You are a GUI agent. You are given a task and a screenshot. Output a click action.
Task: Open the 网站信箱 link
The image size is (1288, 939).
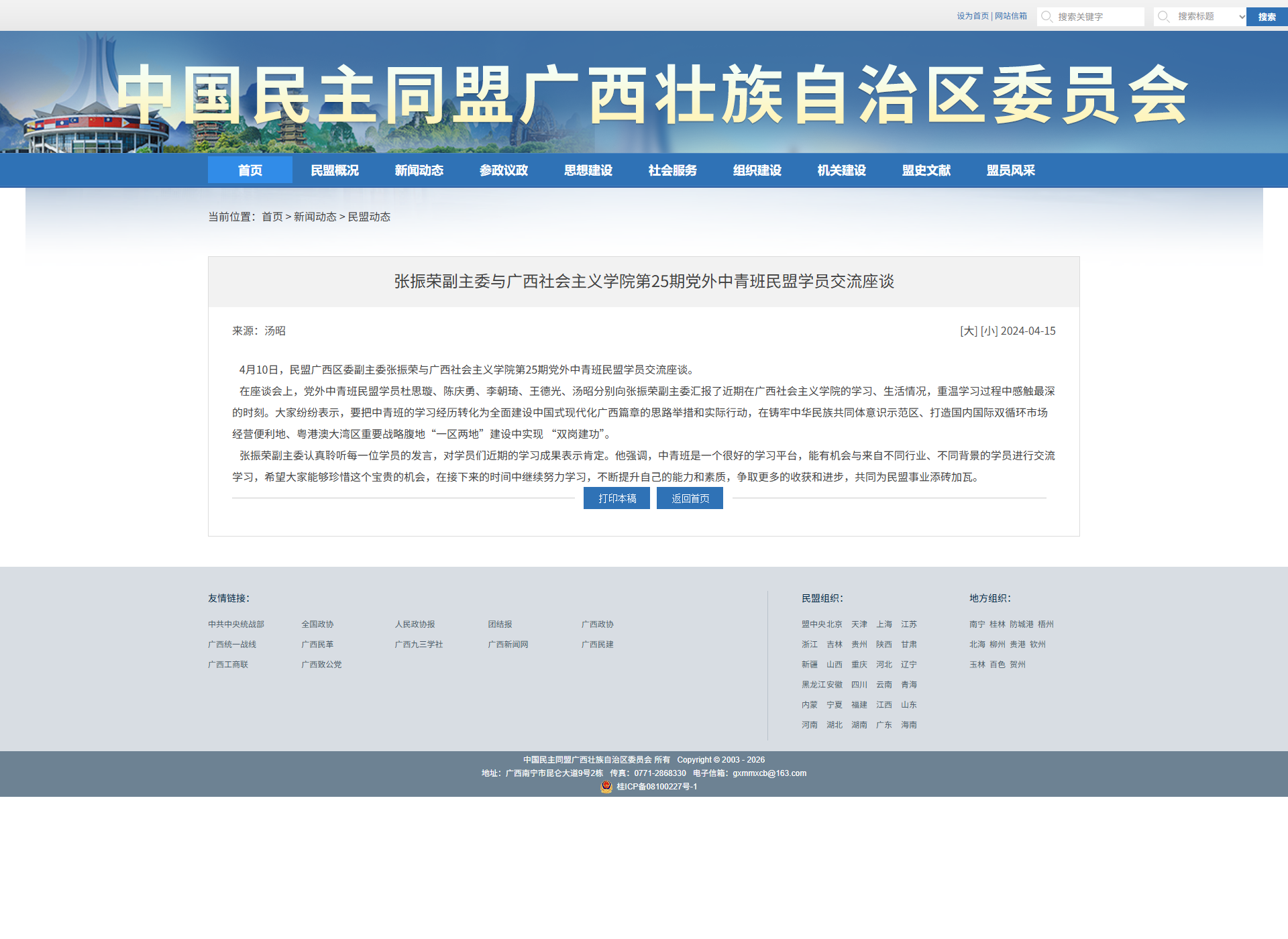pos(1011,16)
